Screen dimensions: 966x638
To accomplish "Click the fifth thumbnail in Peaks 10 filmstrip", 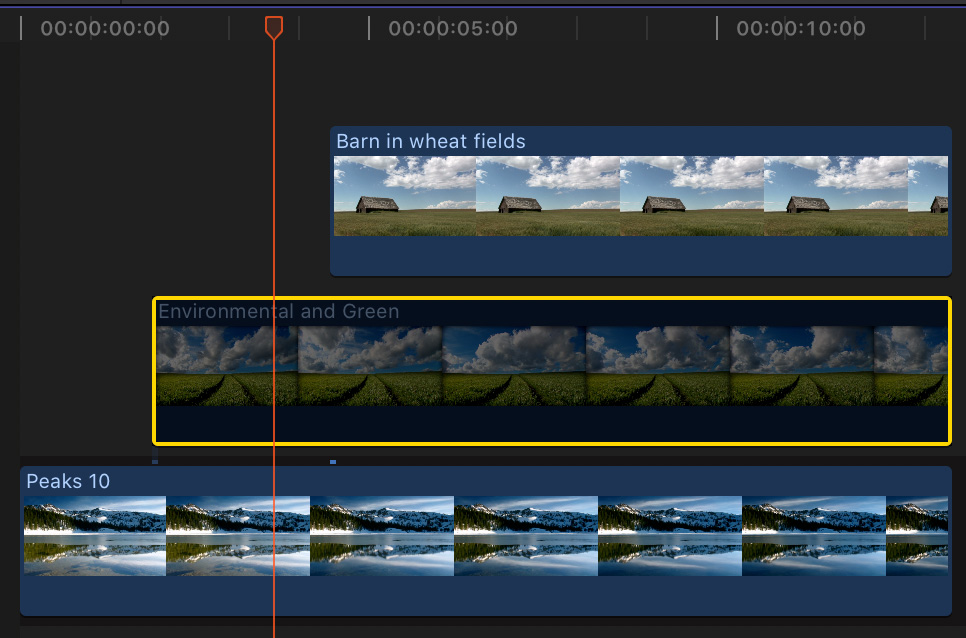I will coord(669,536).
